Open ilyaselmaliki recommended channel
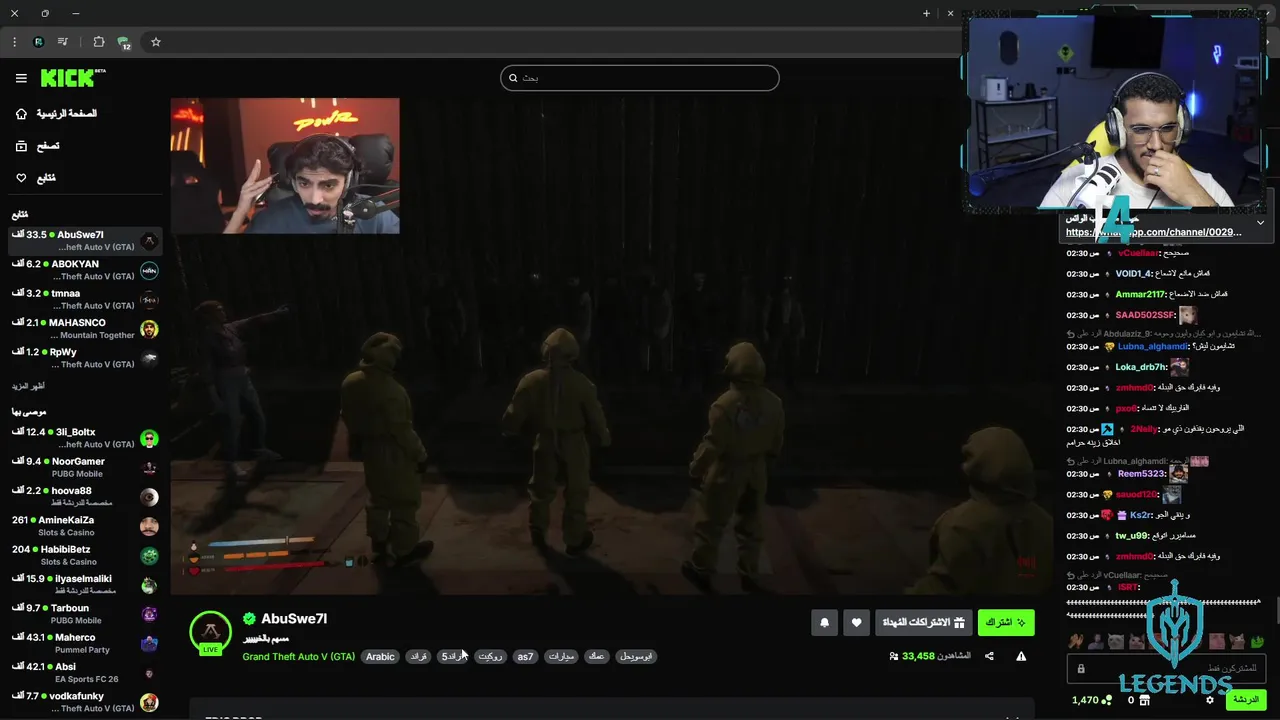The image size is (1280, 720). (x=84, y=585)
